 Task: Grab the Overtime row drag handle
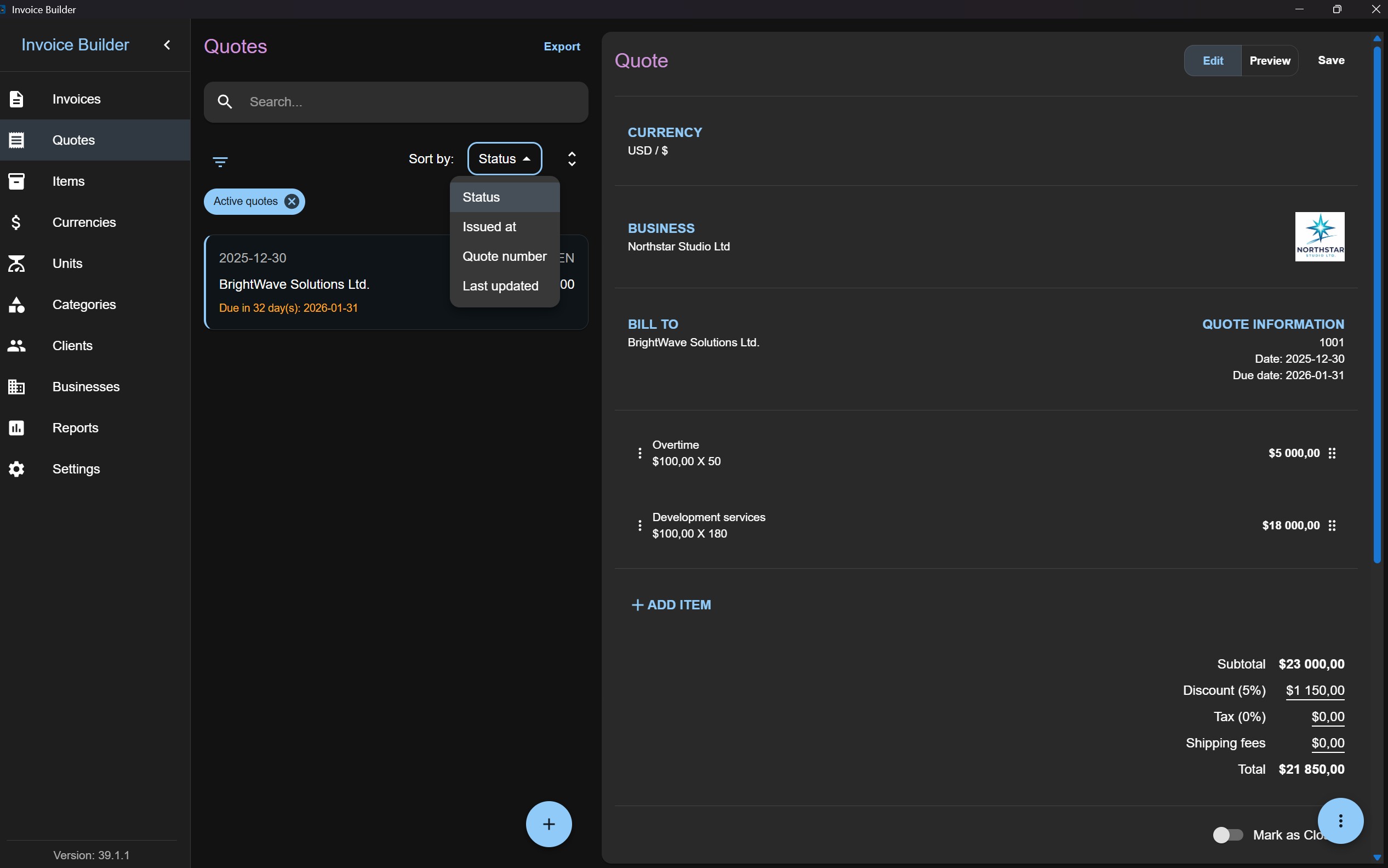tap(1332, 453)
